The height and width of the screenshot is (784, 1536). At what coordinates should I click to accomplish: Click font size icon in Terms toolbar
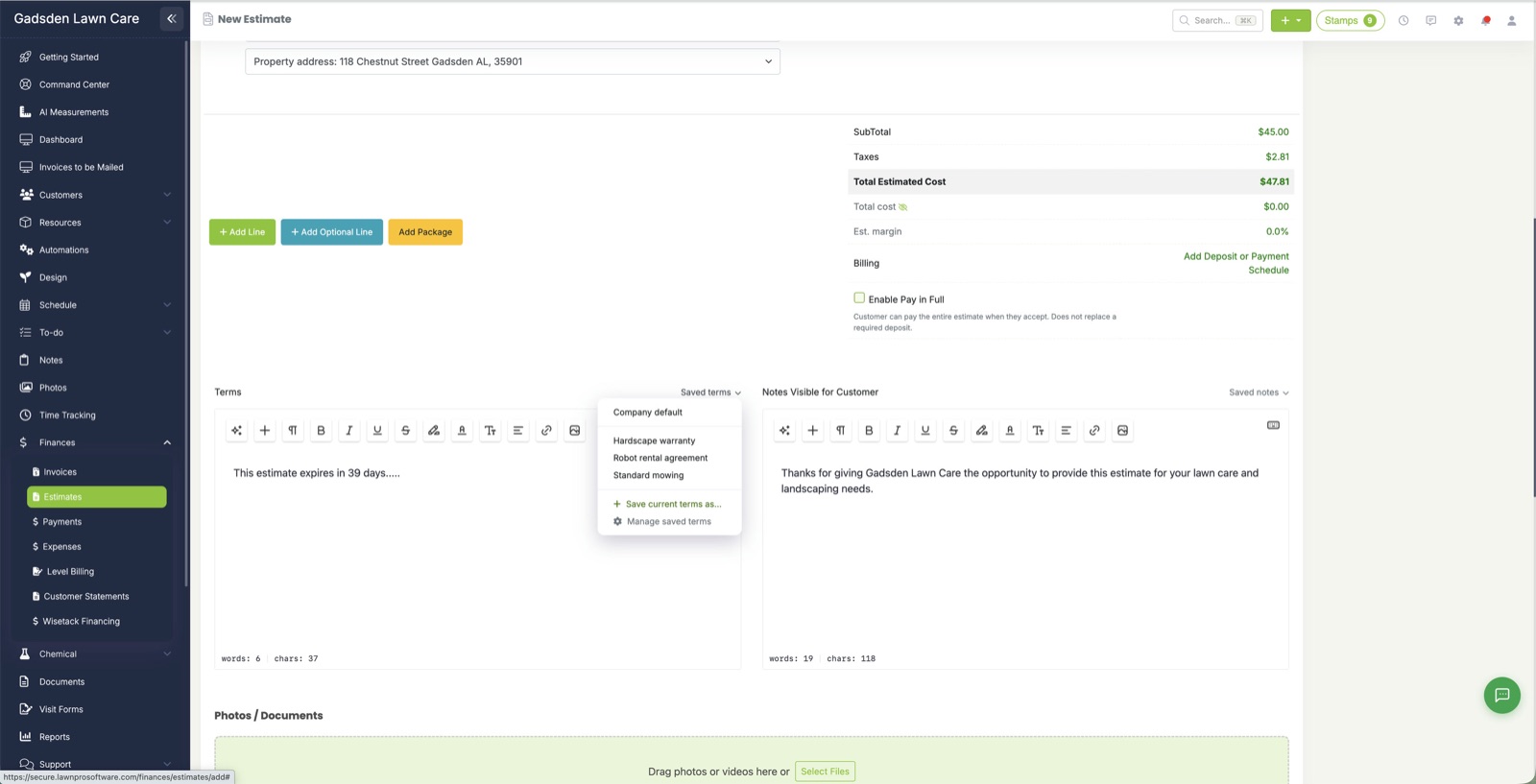point(491,431)
